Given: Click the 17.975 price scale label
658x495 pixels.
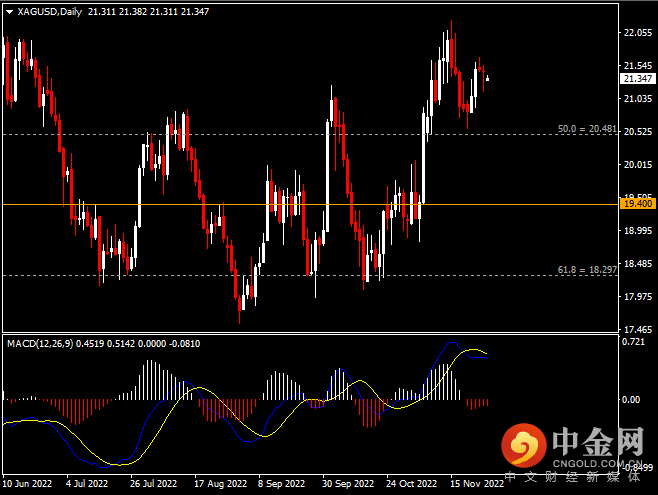Looking at the screenshot, I should pos(637,297).
